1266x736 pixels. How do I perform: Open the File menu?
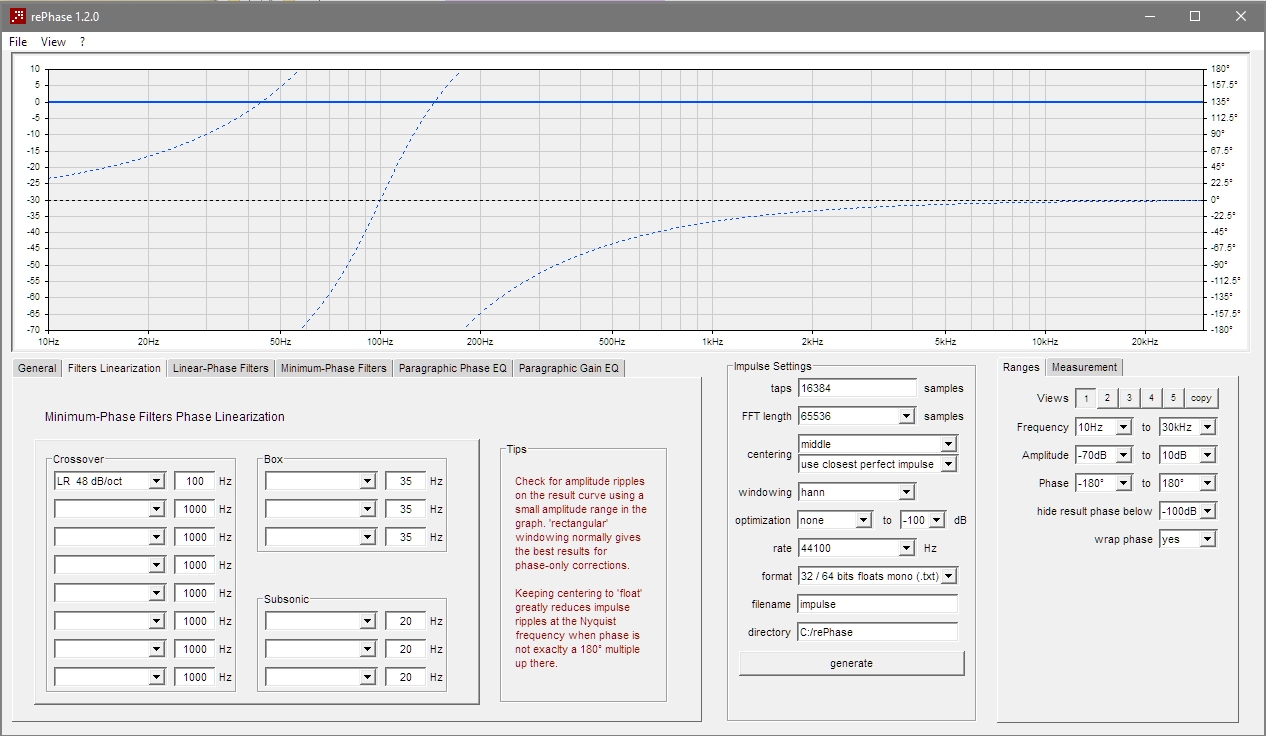point(18,42)
